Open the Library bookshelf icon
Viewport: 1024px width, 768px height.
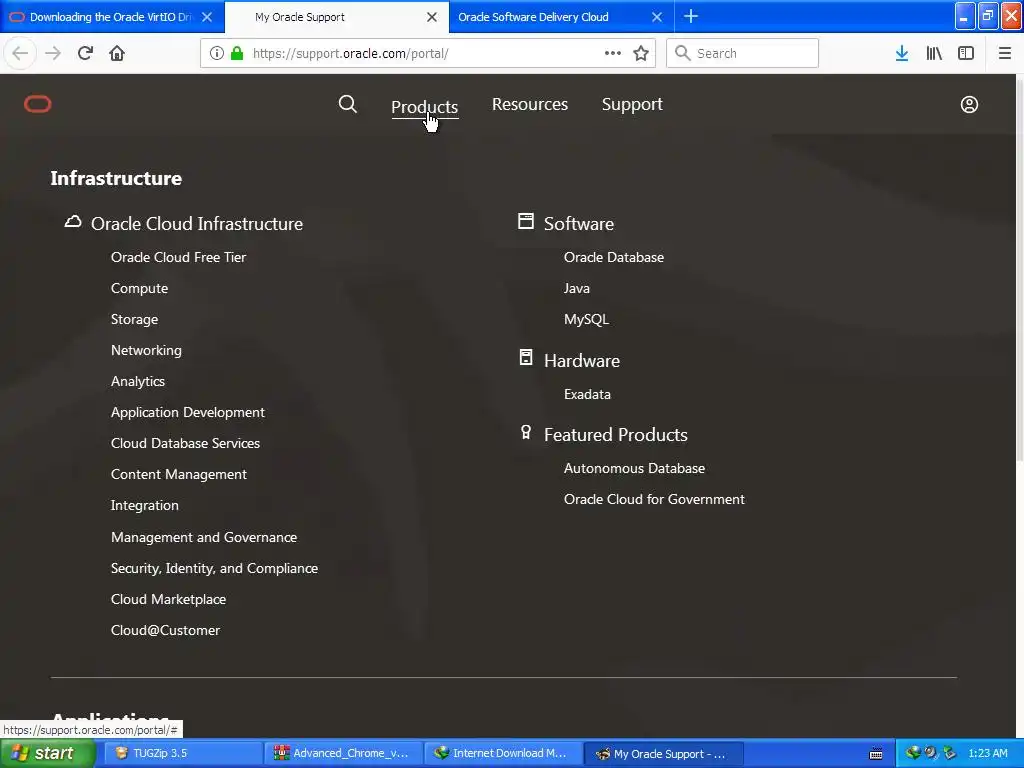coord(934,54)
